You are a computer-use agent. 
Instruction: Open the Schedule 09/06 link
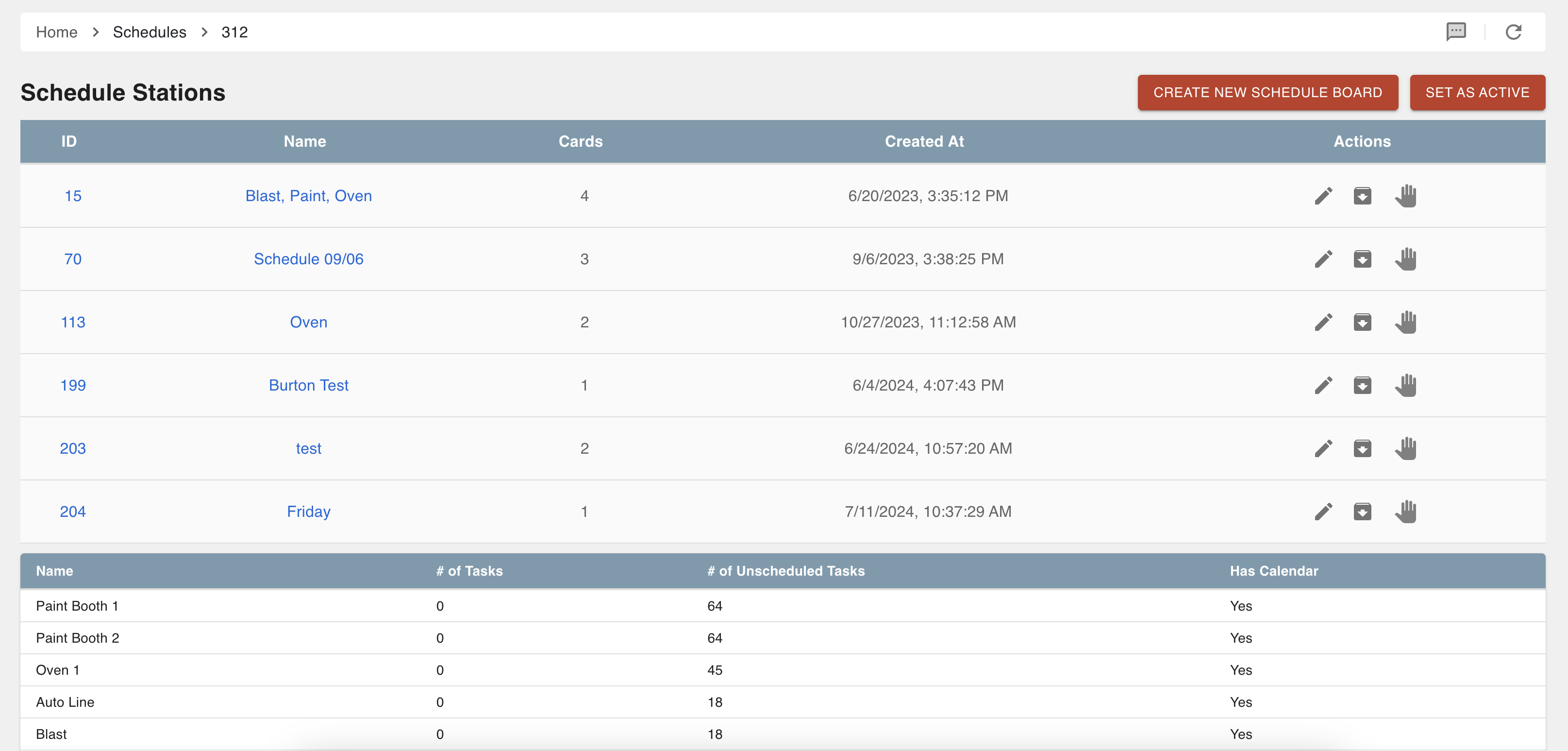pos(309,259)
